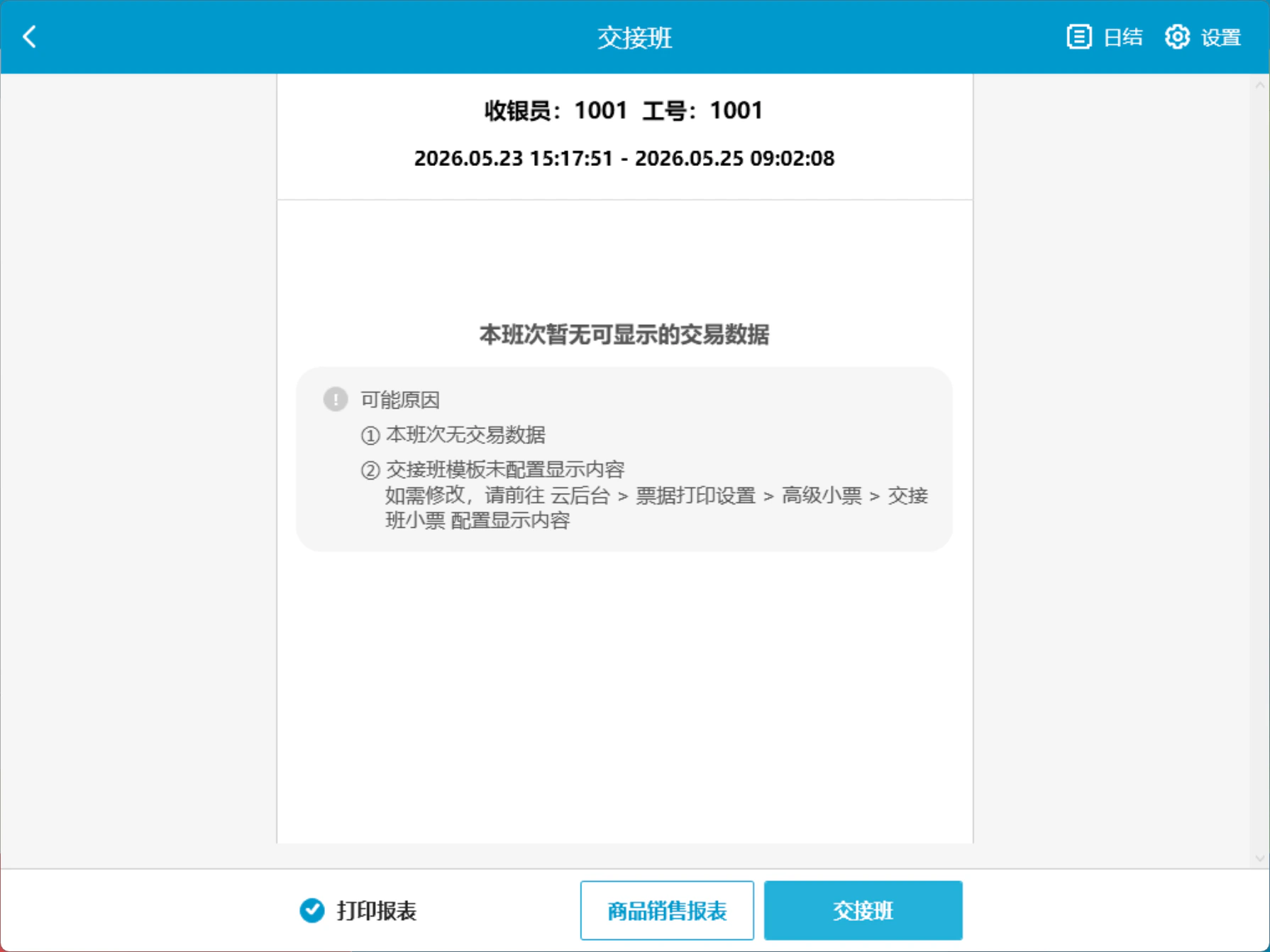
Task: Open the 日结 daily settlement icon
Action: (1079, 37)
